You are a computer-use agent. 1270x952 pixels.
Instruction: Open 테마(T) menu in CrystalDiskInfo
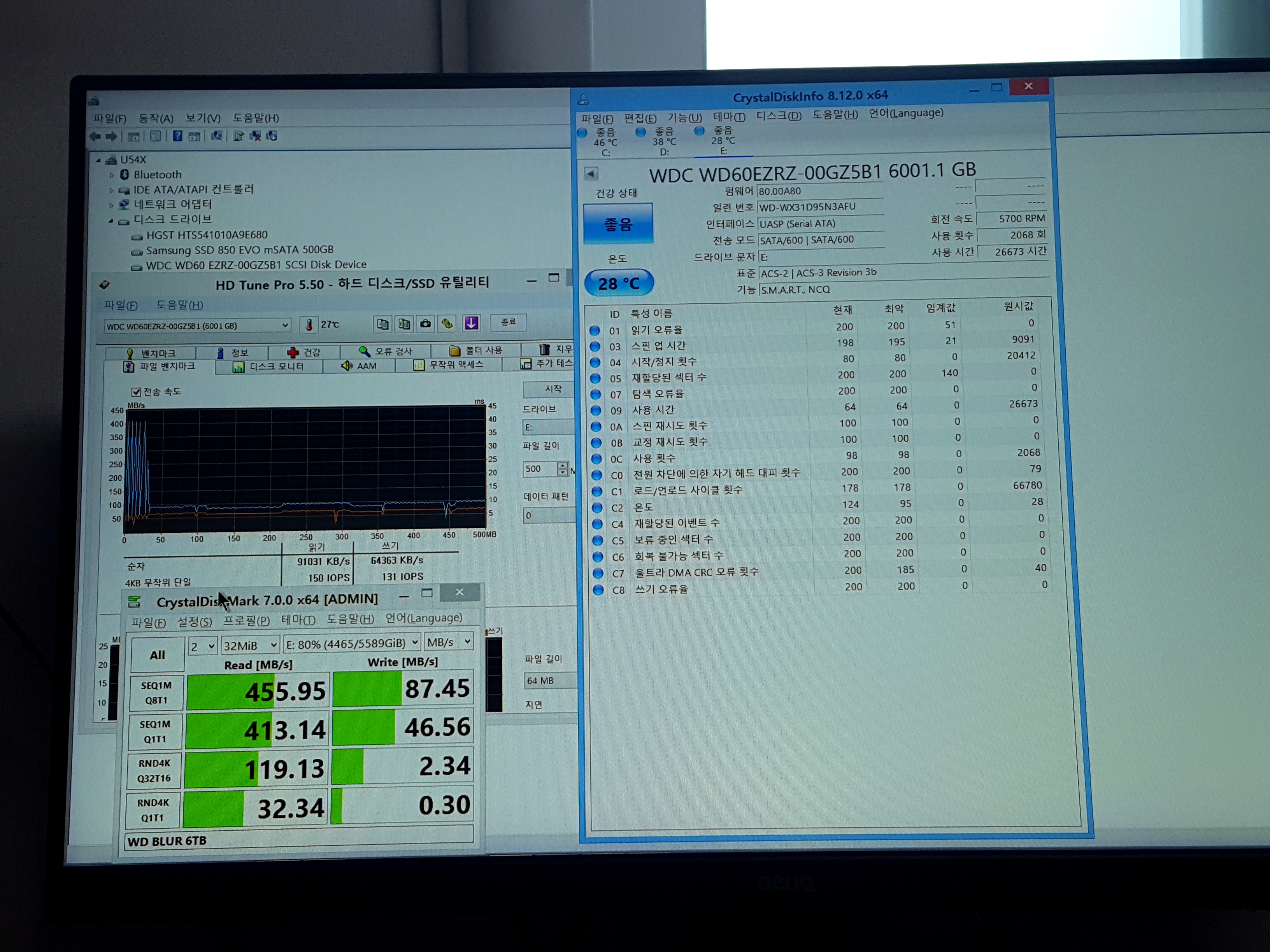729,117
